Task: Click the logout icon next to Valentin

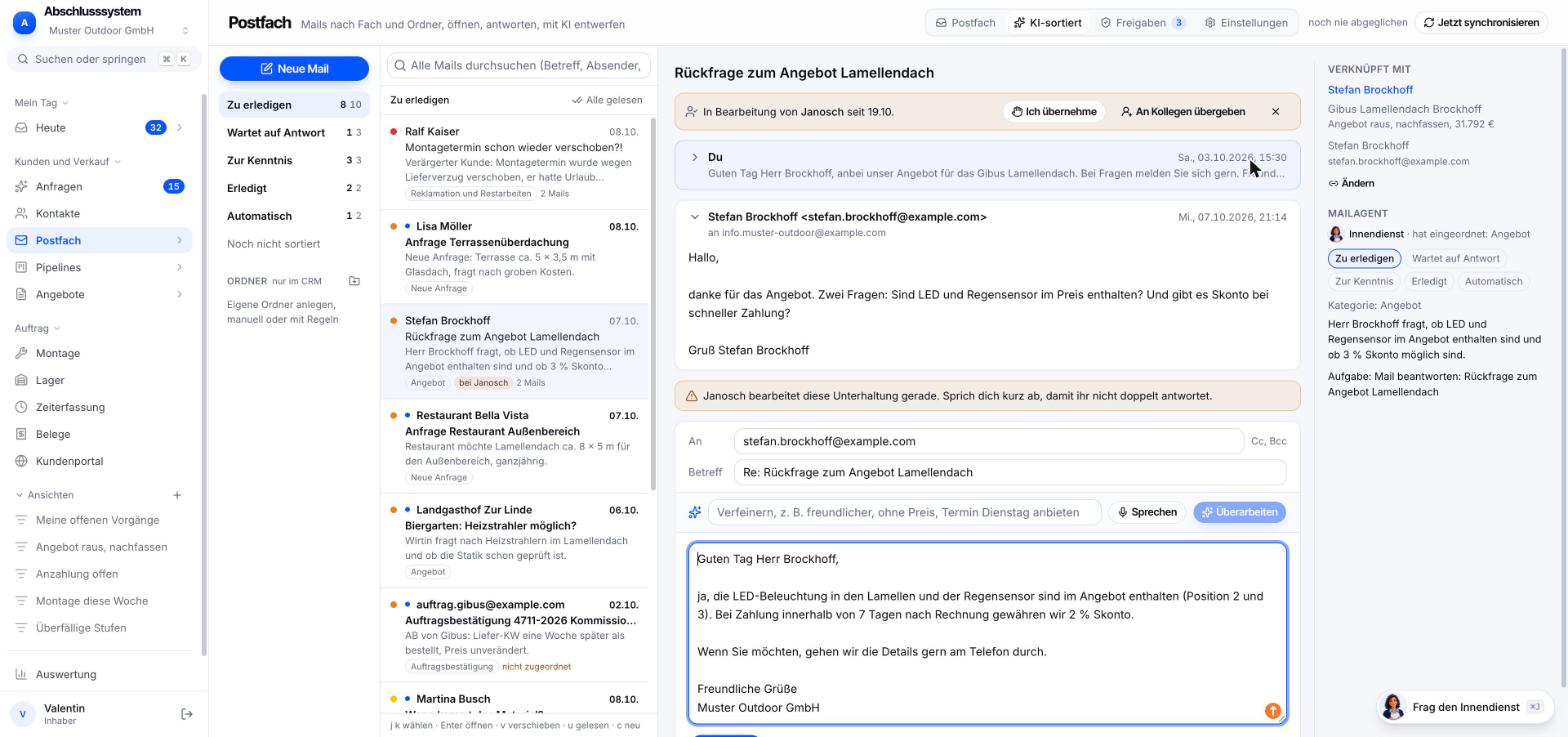Action: point(186,714)
